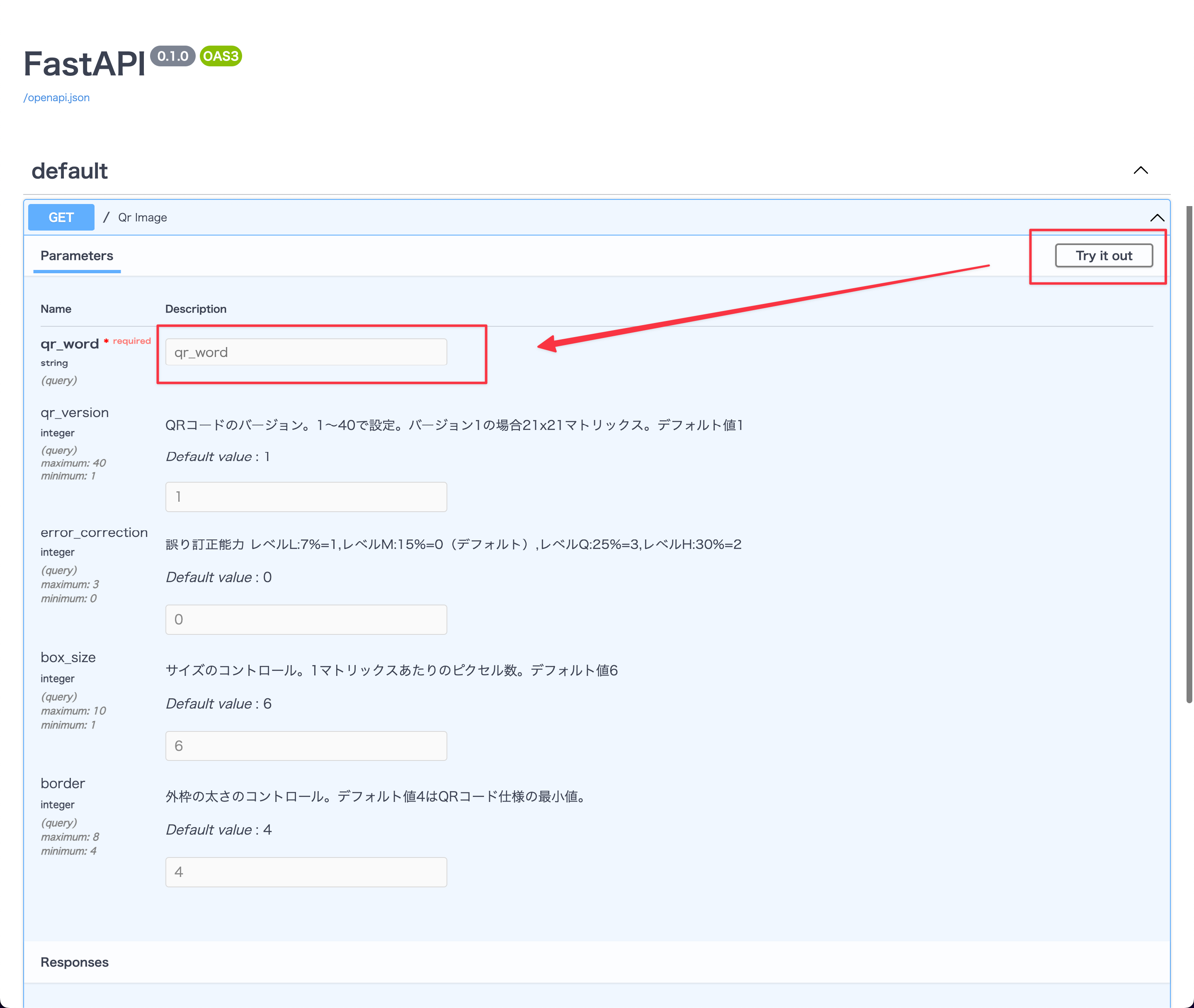Click the page vertical scrollbar
Screen dimensions: 1194x1008
click(1189, 454)
